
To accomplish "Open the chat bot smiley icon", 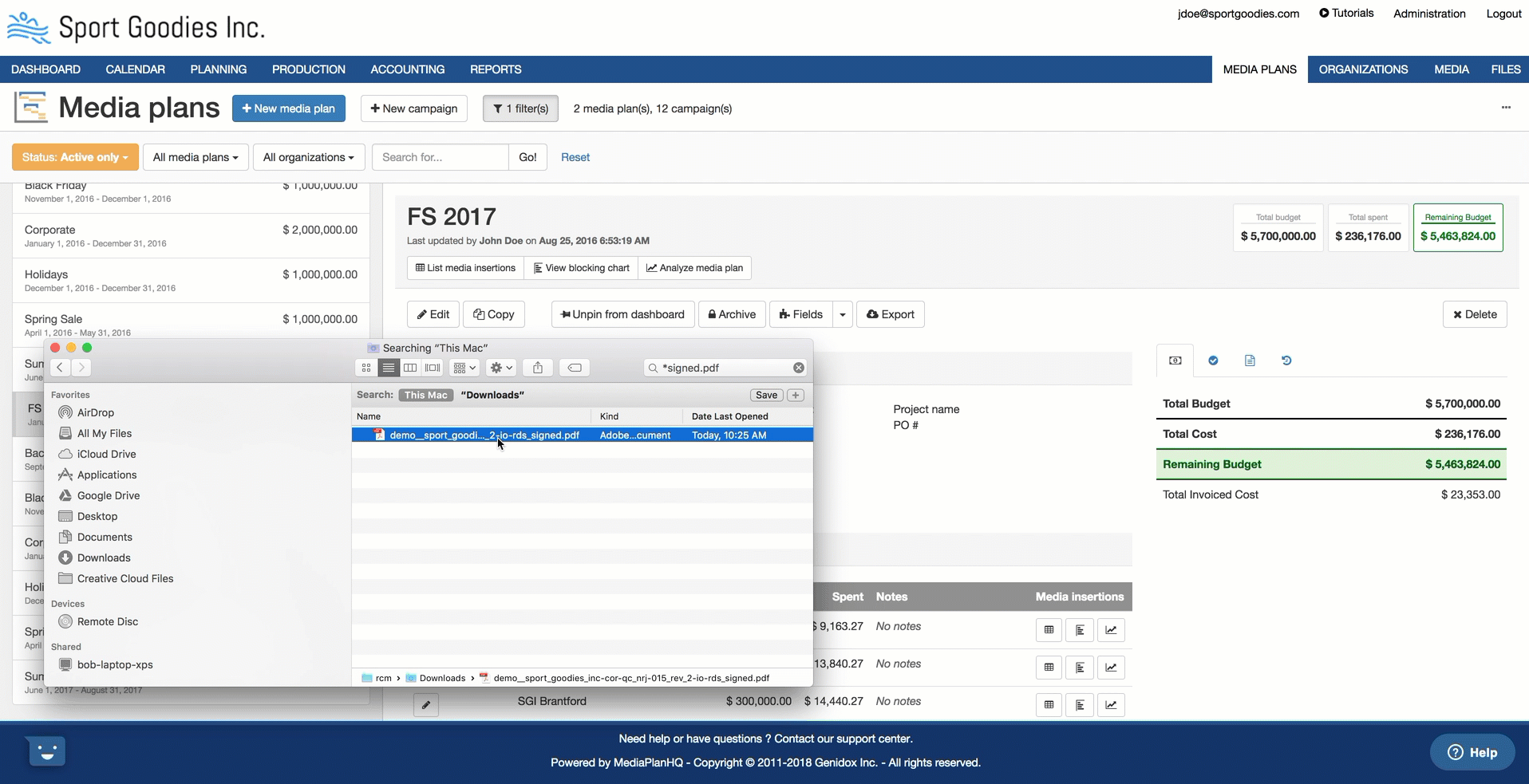I will click(47, 751).
